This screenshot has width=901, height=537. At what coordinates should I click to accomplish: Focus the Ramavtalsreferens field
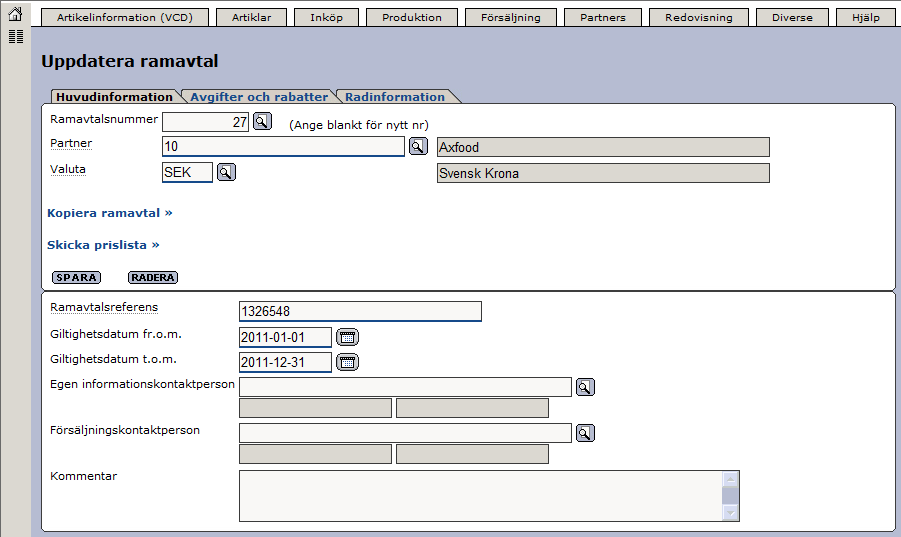point(360,311)
